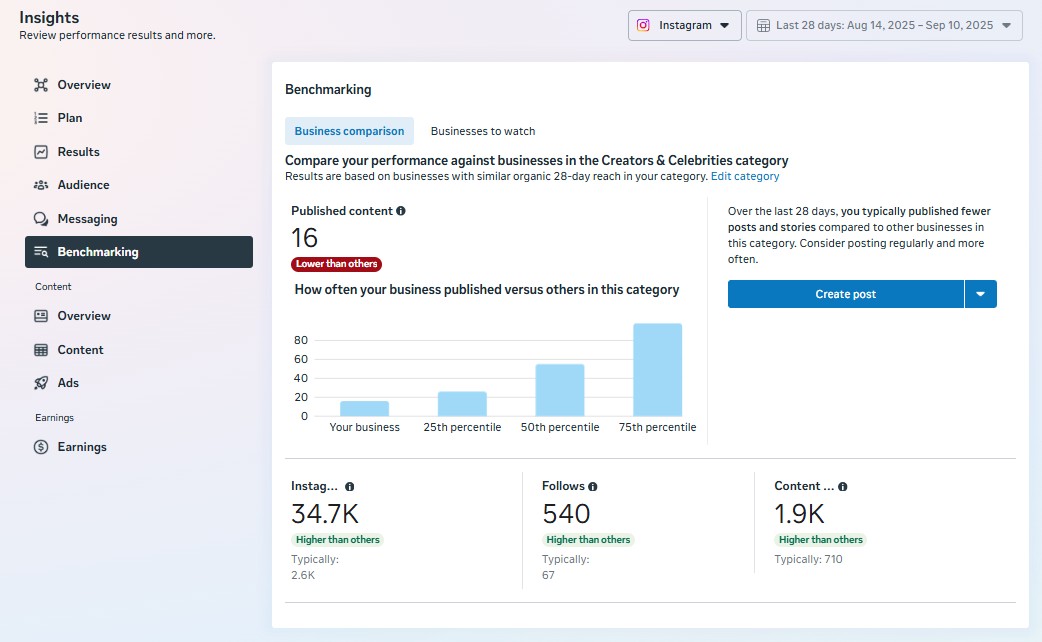
Task: Click the published content count 16
Action: pos(304,238)
